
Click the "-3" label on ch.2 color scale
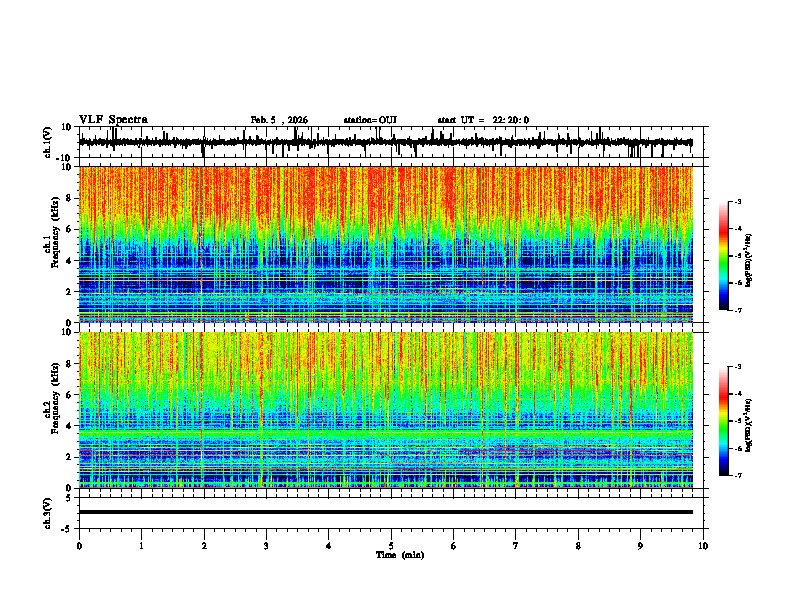click(737, 367)
